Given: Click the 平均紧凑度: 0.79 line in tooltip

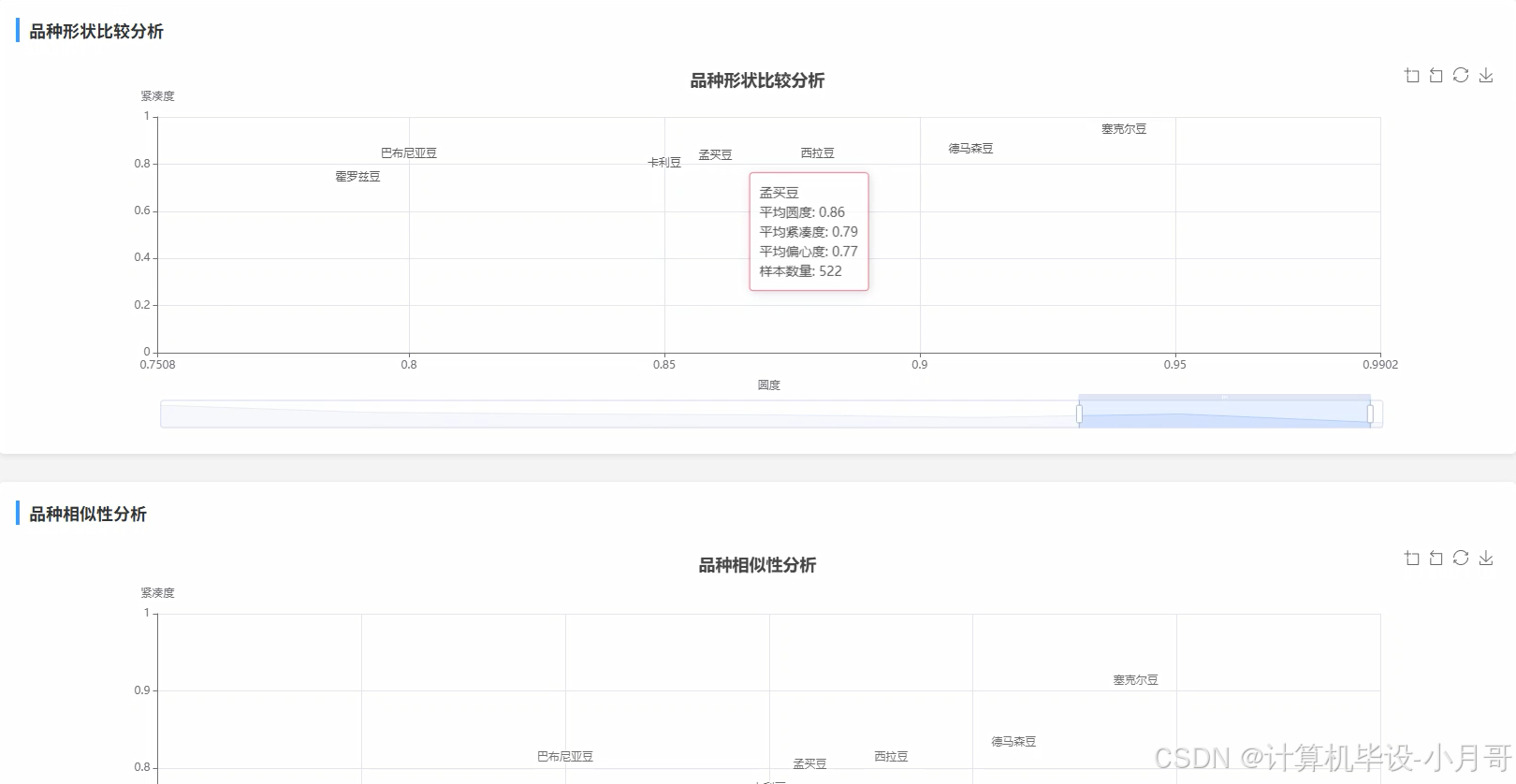Looking at the screenshot, I should 809,232.
